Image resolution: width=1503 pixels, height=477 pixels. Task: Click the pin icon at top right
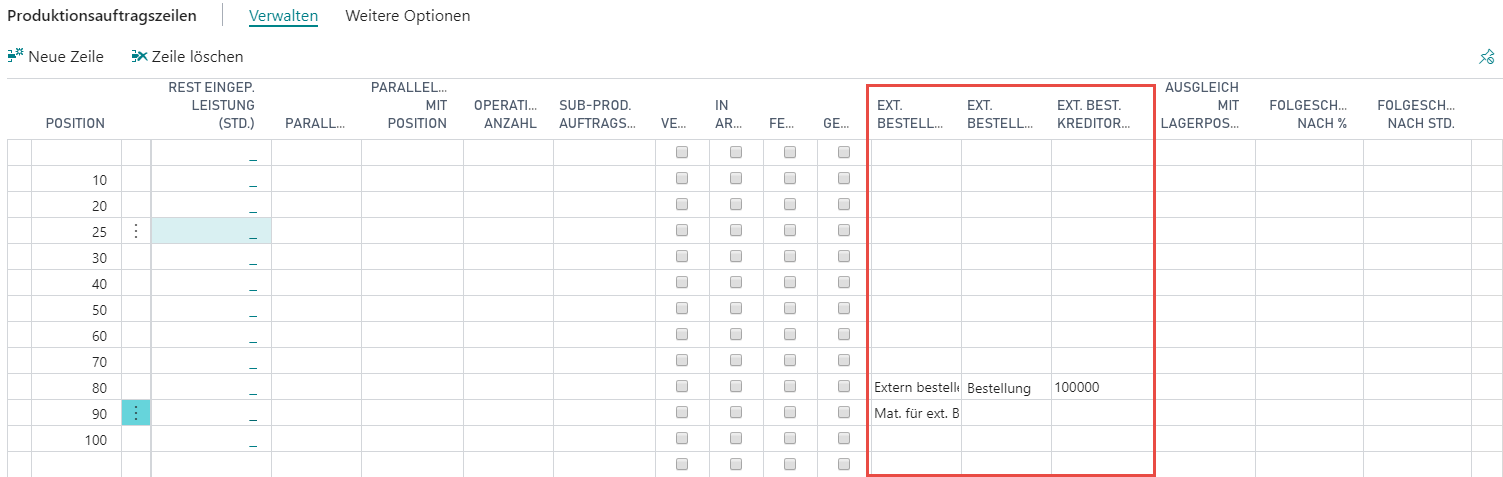click(1486, 57)
